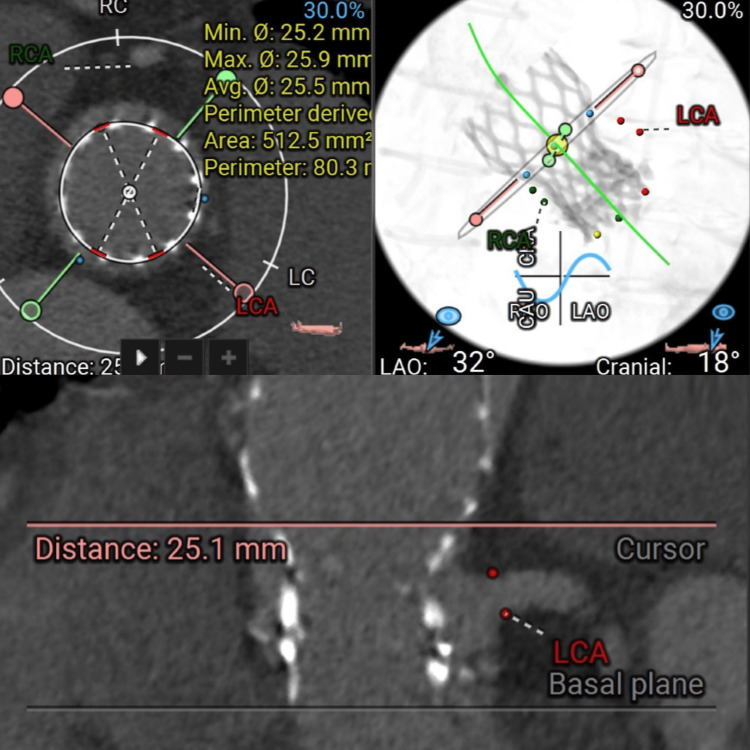Grab green handle at top of axial ring
The width and height of the screenshot is (750, 750).
click(226, 77)
